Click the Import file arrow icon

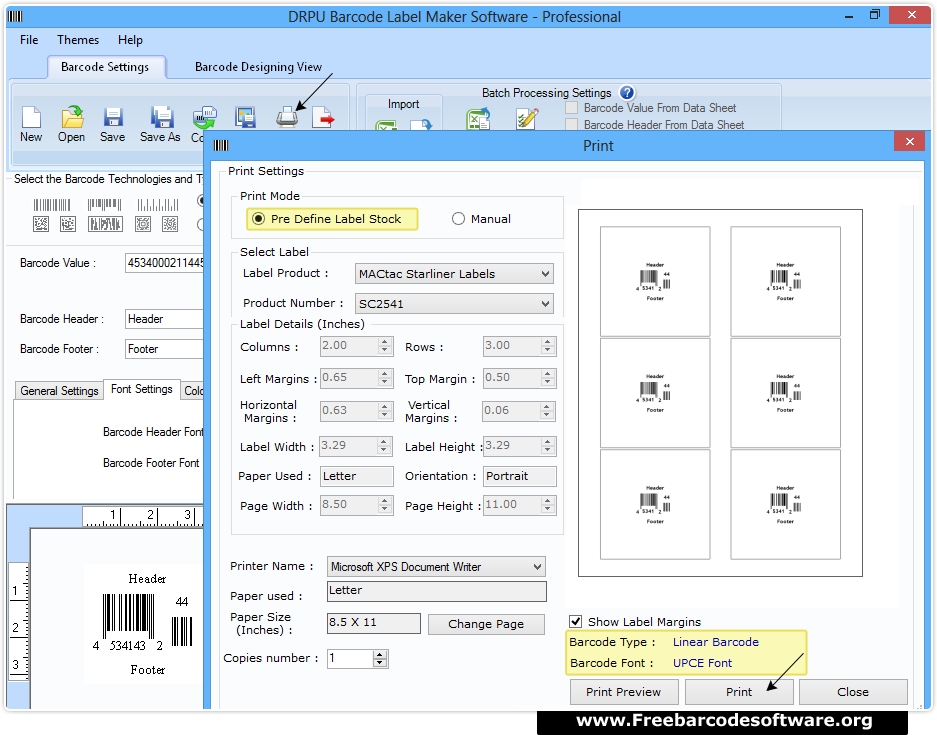[x=421, y=125]
